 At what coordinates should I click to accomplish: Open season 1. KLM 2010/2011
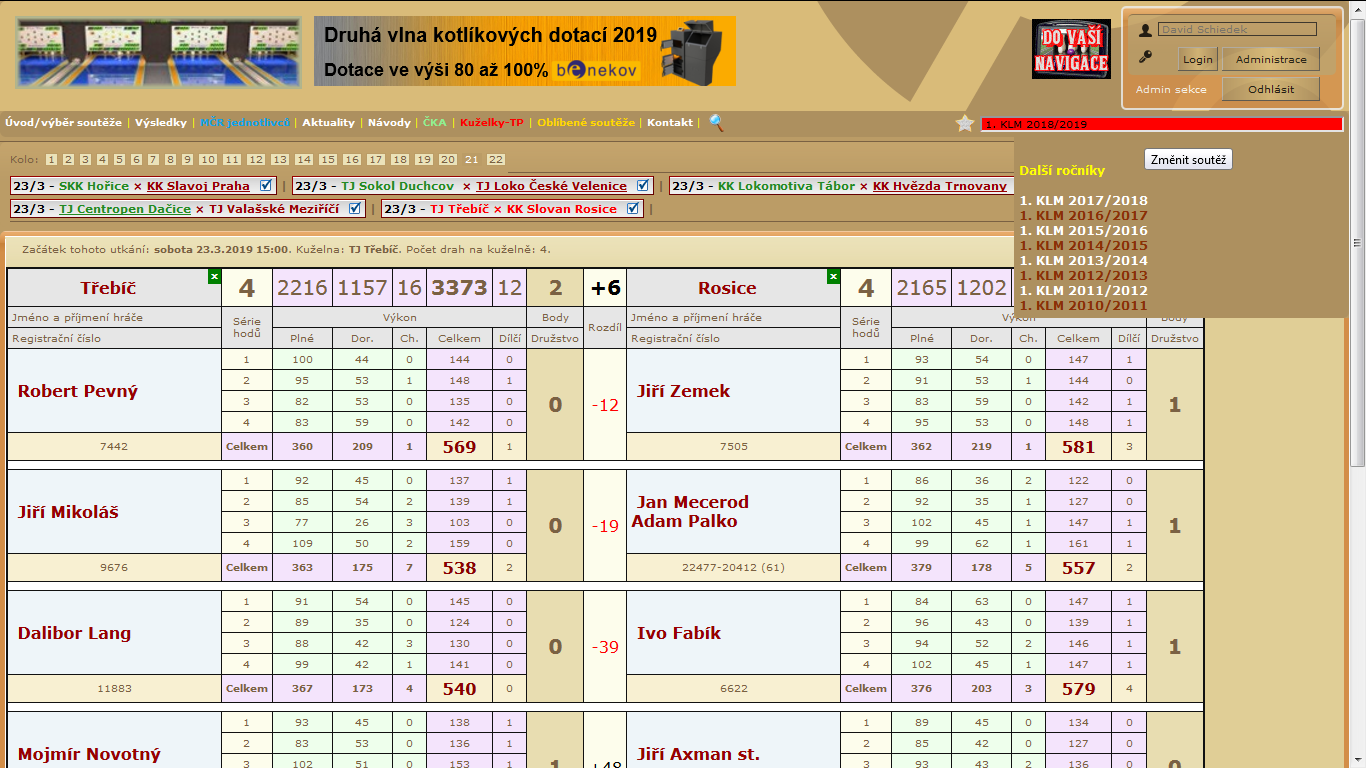coord(1084,305)
